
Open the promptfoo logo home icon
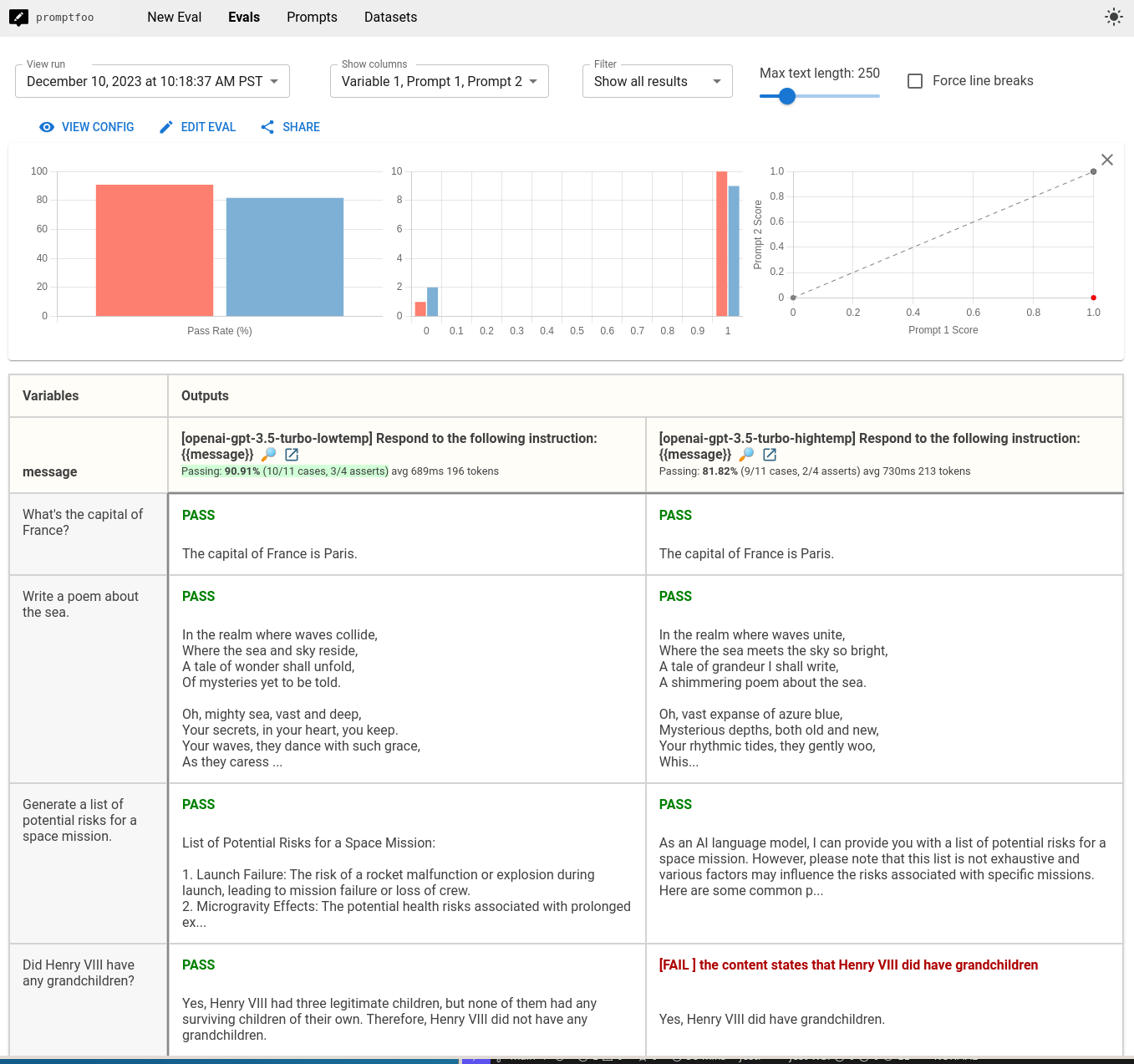click(x=18, y=17)
